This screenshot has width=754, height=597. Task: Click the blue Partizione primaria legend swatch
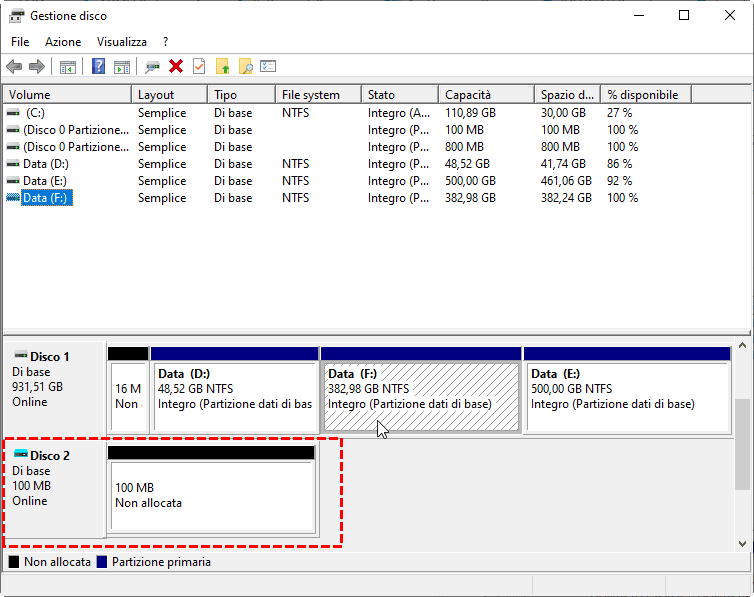click(101, 562)
